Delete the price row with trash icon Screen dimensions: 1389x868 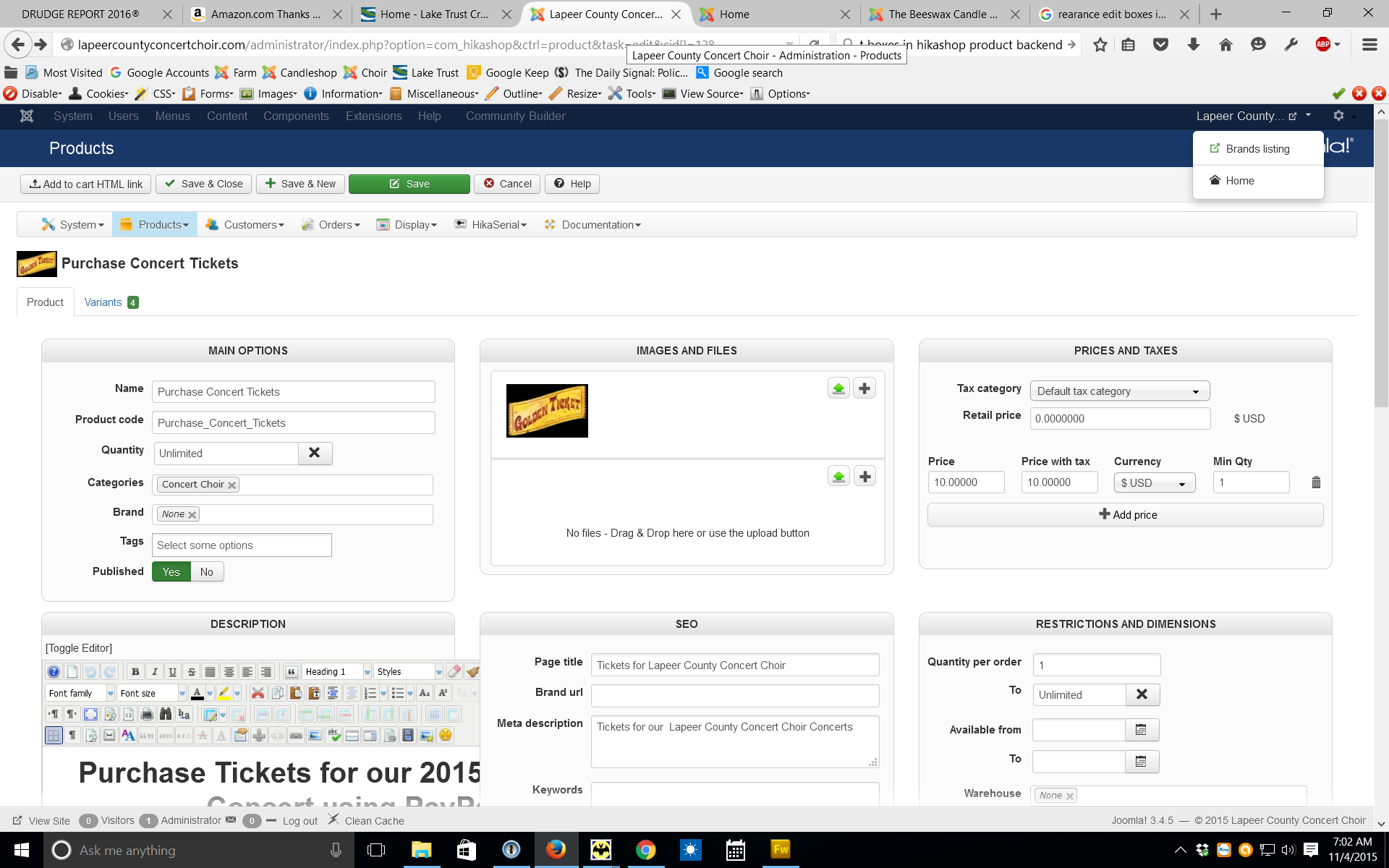[x=1316, y=482]
